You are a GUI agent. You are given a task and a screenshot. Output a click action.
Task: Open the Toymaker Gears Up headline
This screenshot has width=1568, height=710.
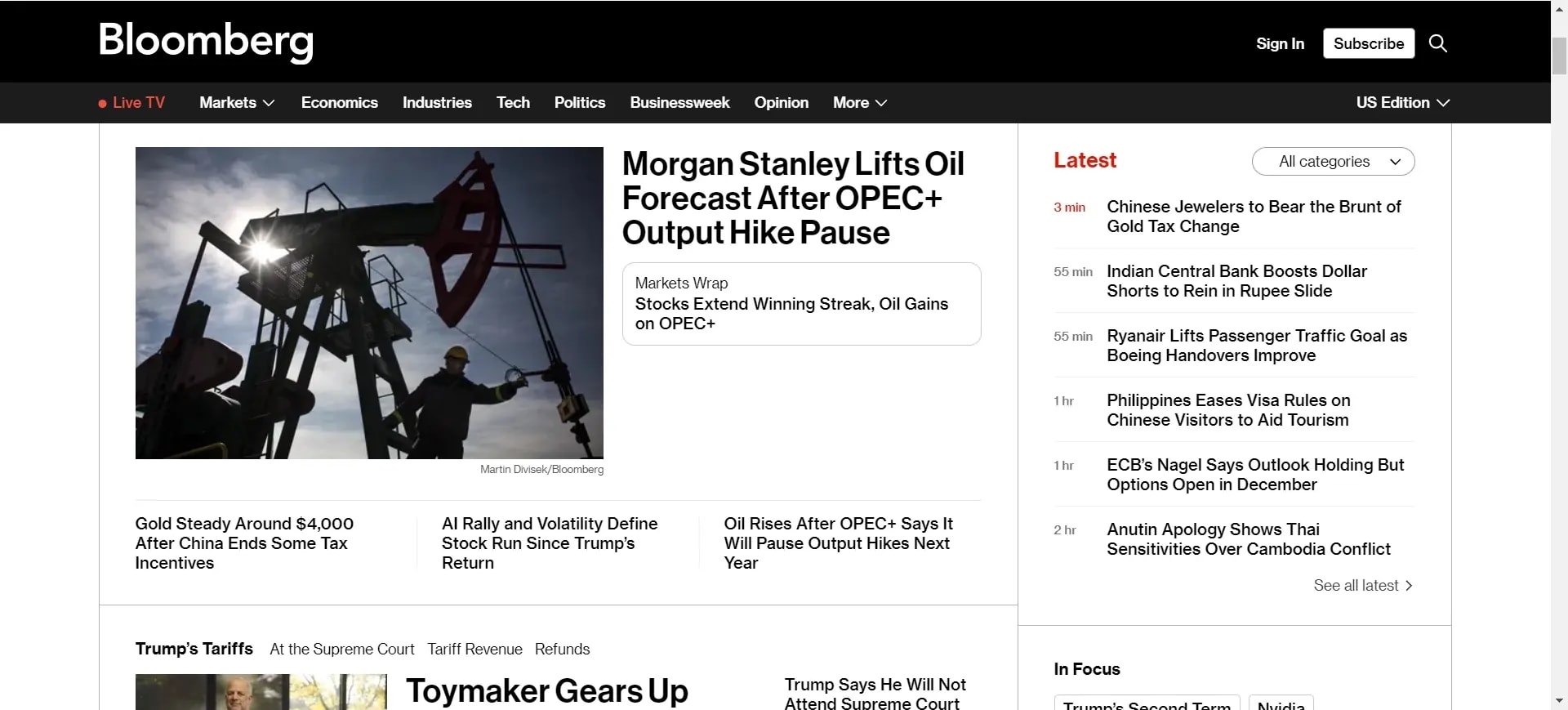[x=547, y=691]
